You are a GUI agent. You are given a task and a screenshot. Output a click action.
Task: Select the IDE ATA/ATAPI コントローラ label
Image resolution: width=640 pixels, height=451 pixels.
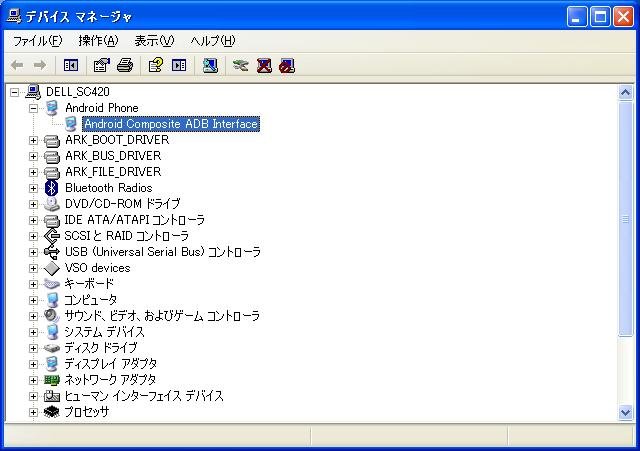[x=135, y=220]
